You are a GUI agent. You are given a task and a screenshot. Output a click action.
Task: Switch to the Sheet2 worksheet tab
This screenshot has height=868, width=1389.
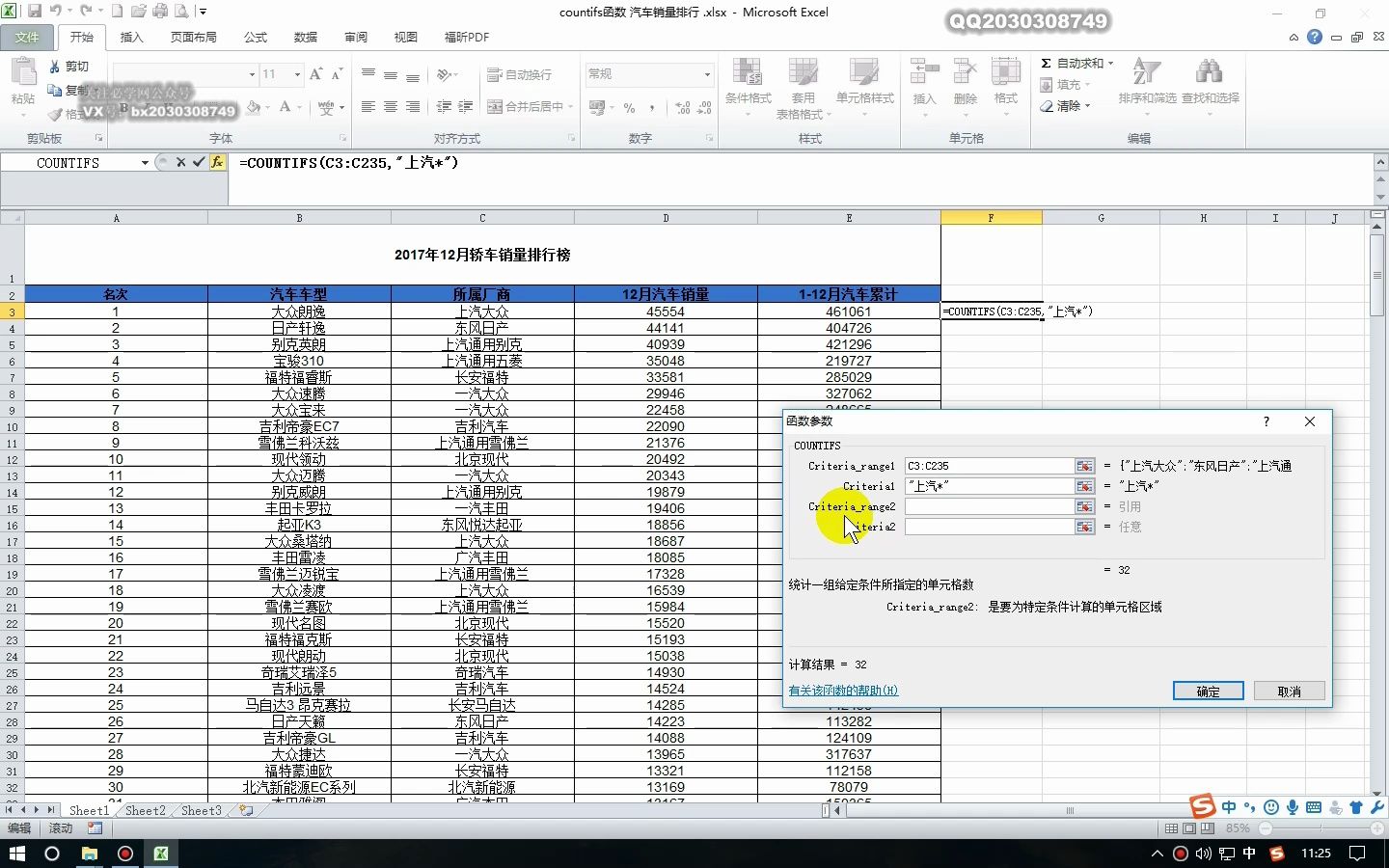144,811
